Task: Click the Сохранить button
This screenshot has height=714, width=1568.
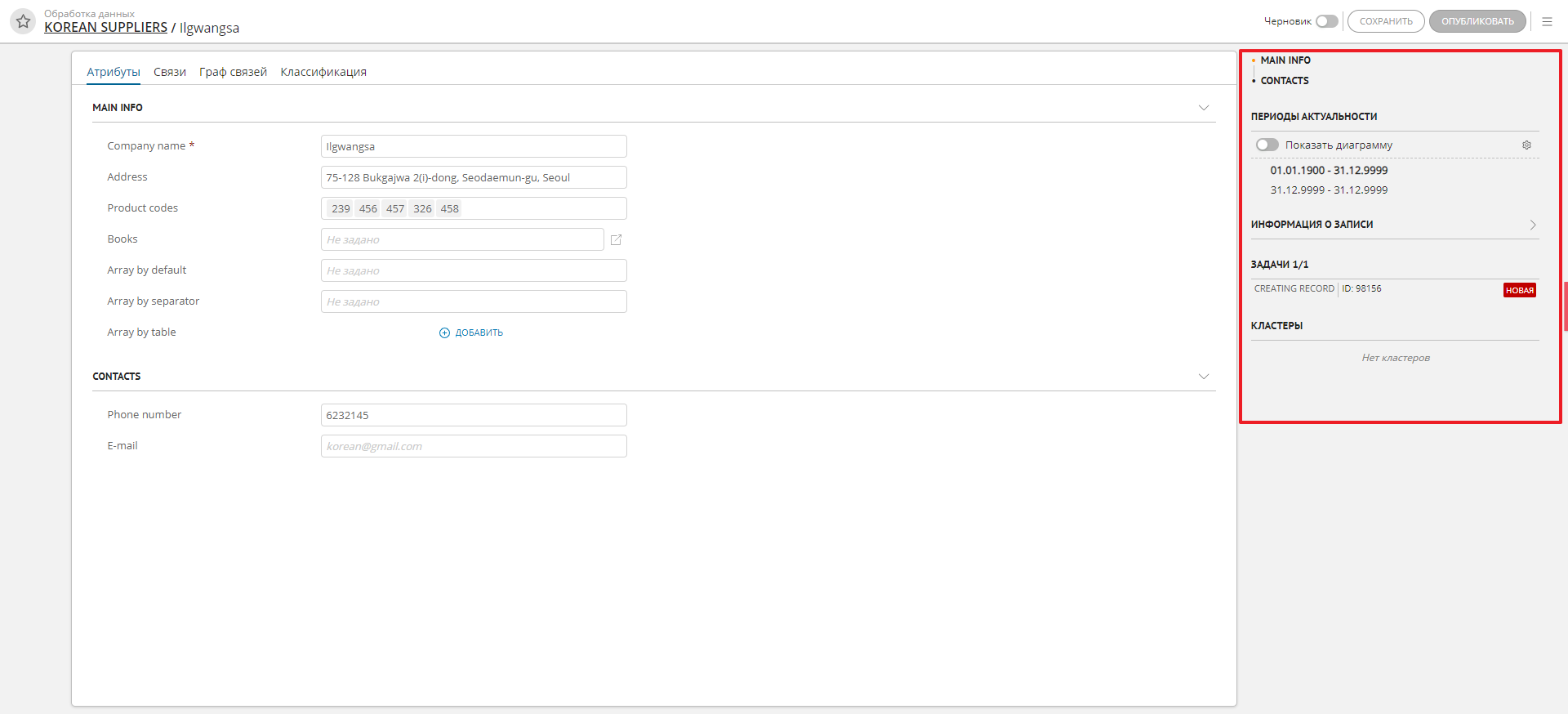Action: [x=1385, y=21]
